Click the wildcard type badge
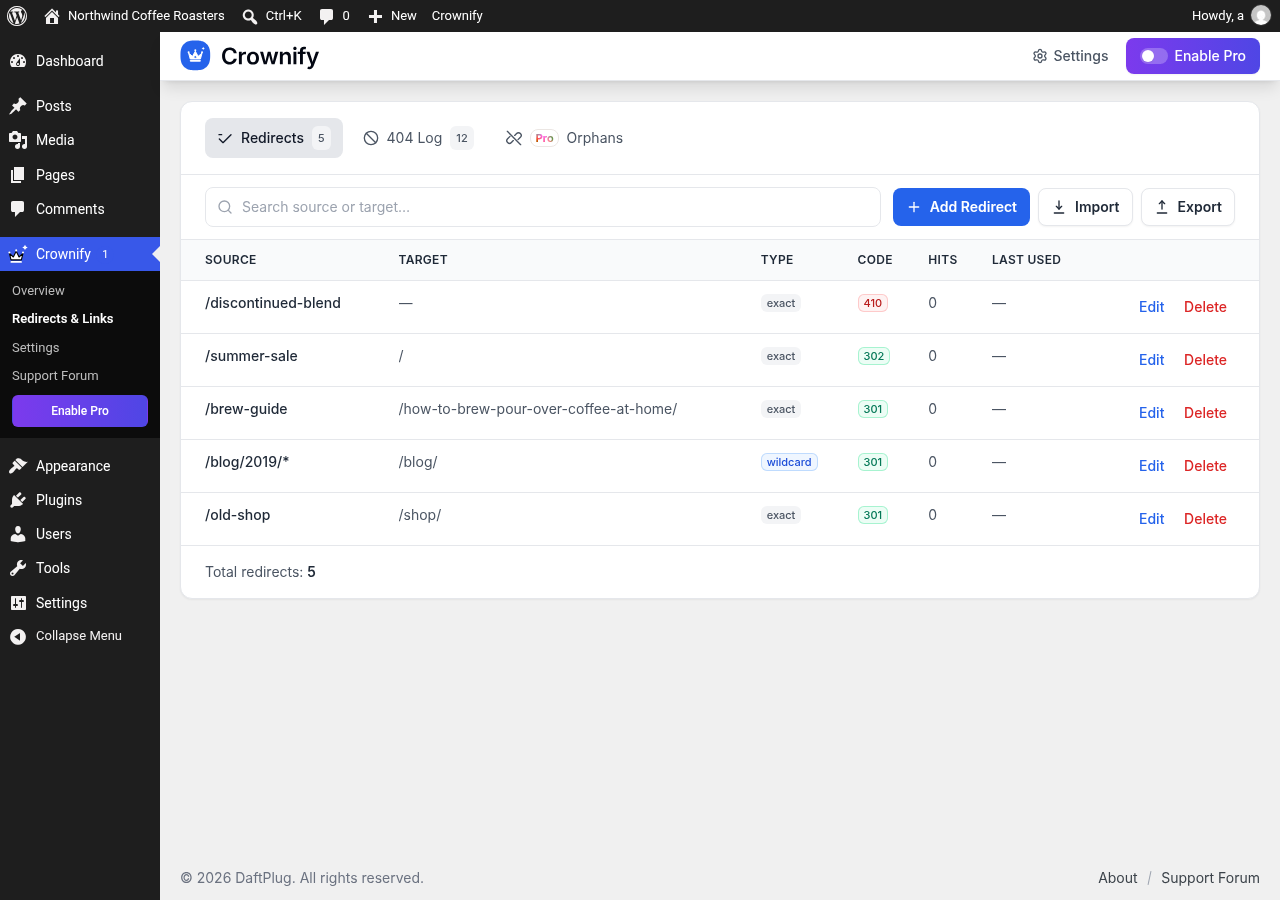The width and height of the screenshot is (1280, 900). point(789,462)
